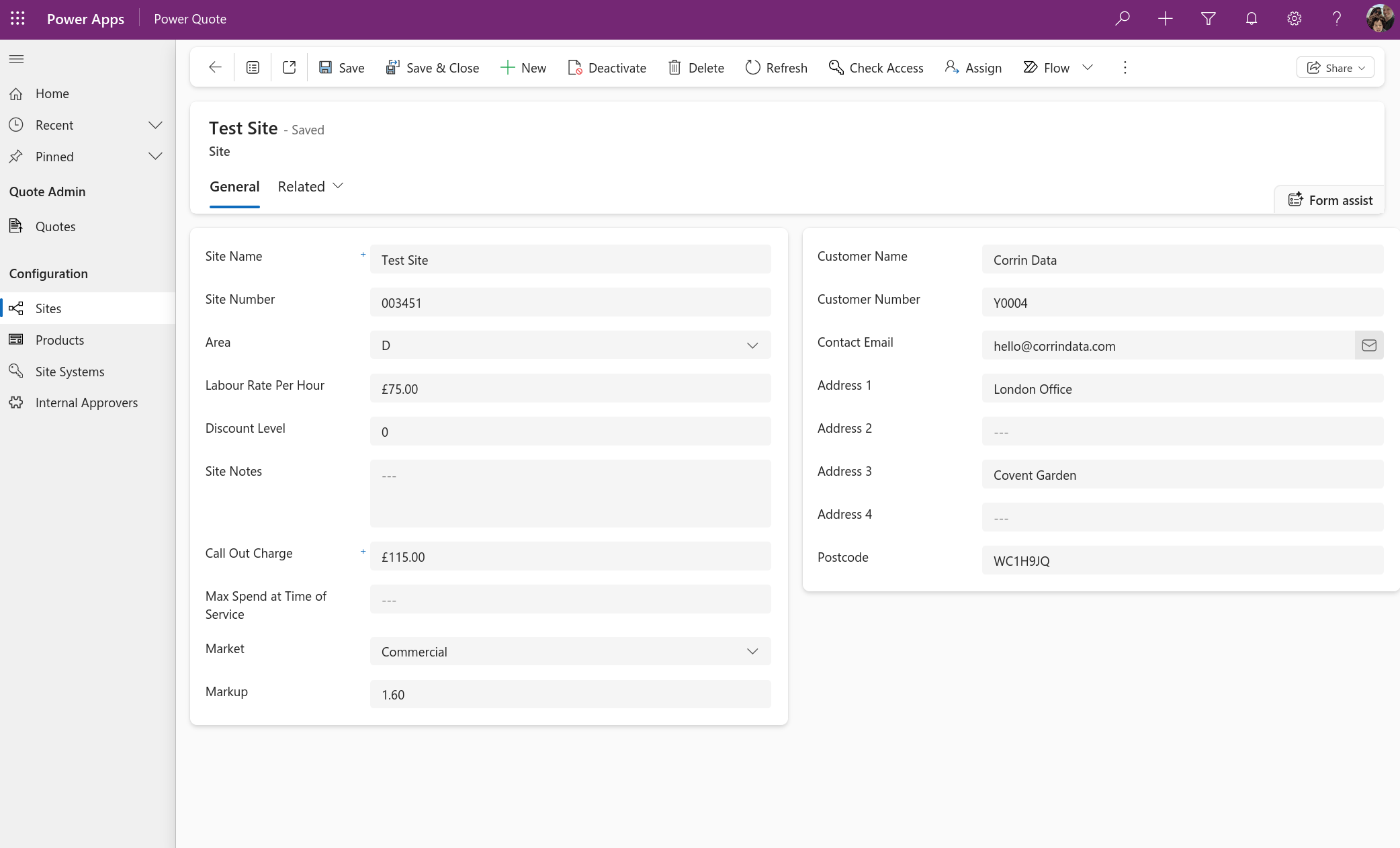The height and width of the screenshot is (848, 1400).
Task: Open the Site Systems page
Action: [x=69, y=371]
